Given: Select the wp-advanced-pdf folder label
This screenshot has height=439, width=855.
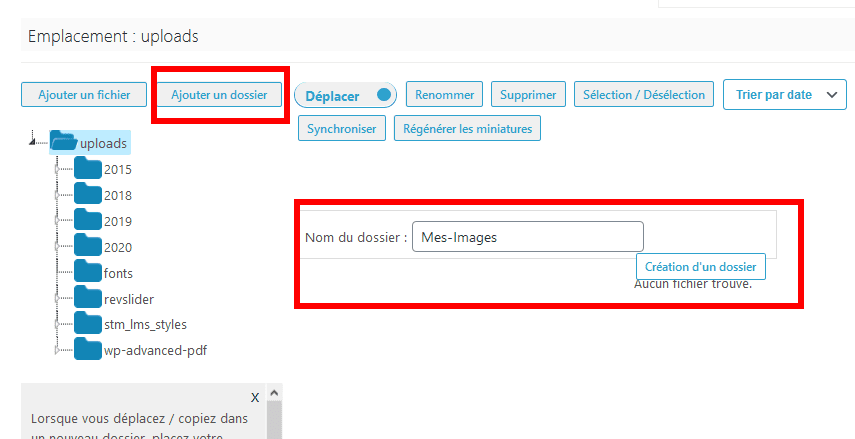Looking at the screenshot, I should click(x=155, y=350).
